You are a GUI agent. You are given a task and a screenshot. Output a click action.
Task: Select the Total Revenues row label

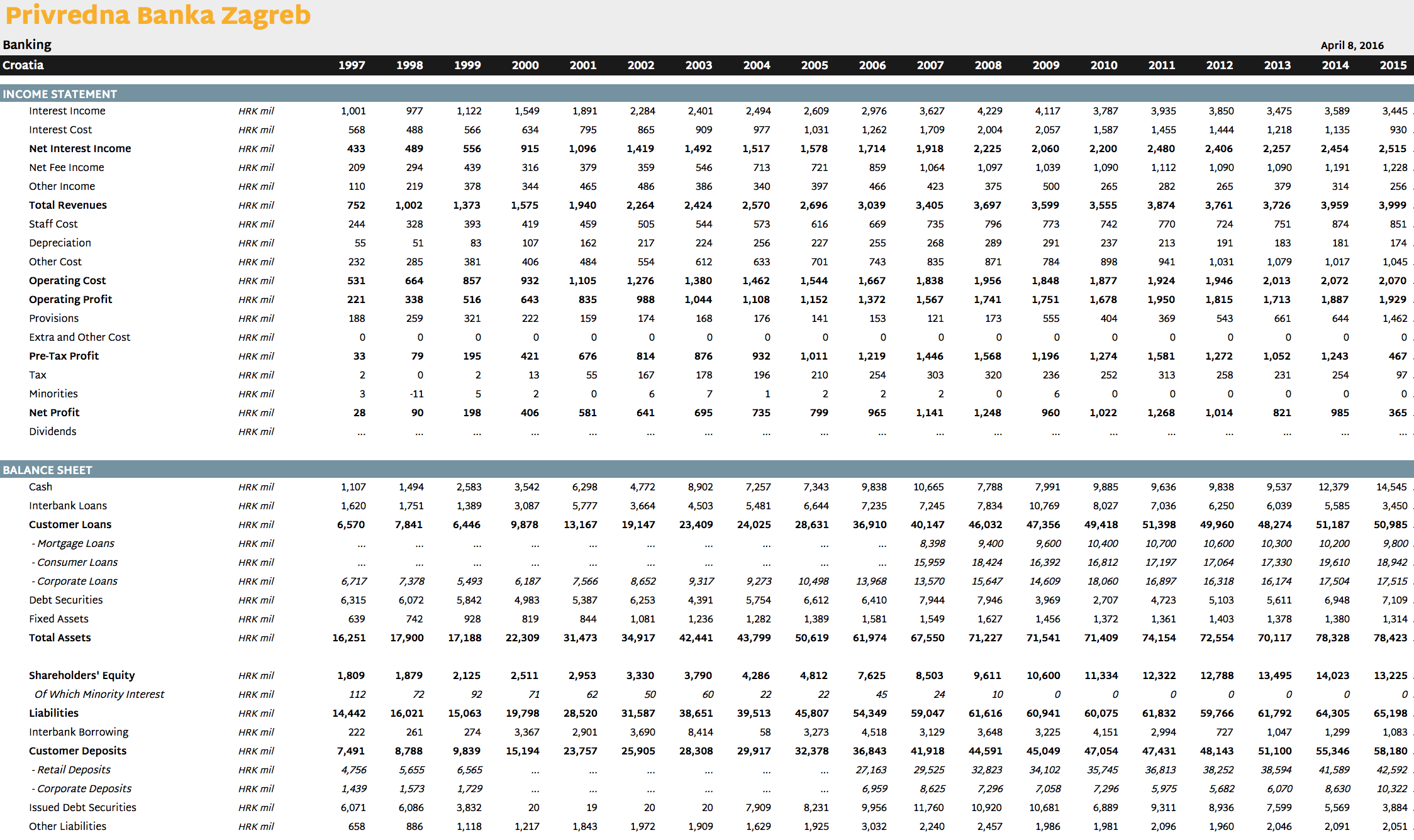[x=68, y=205]
